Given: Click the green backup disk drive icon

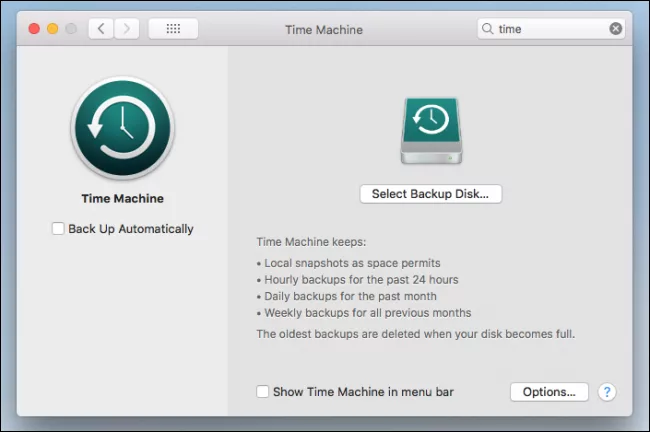Looking at the screenshot, I should 430,131.
